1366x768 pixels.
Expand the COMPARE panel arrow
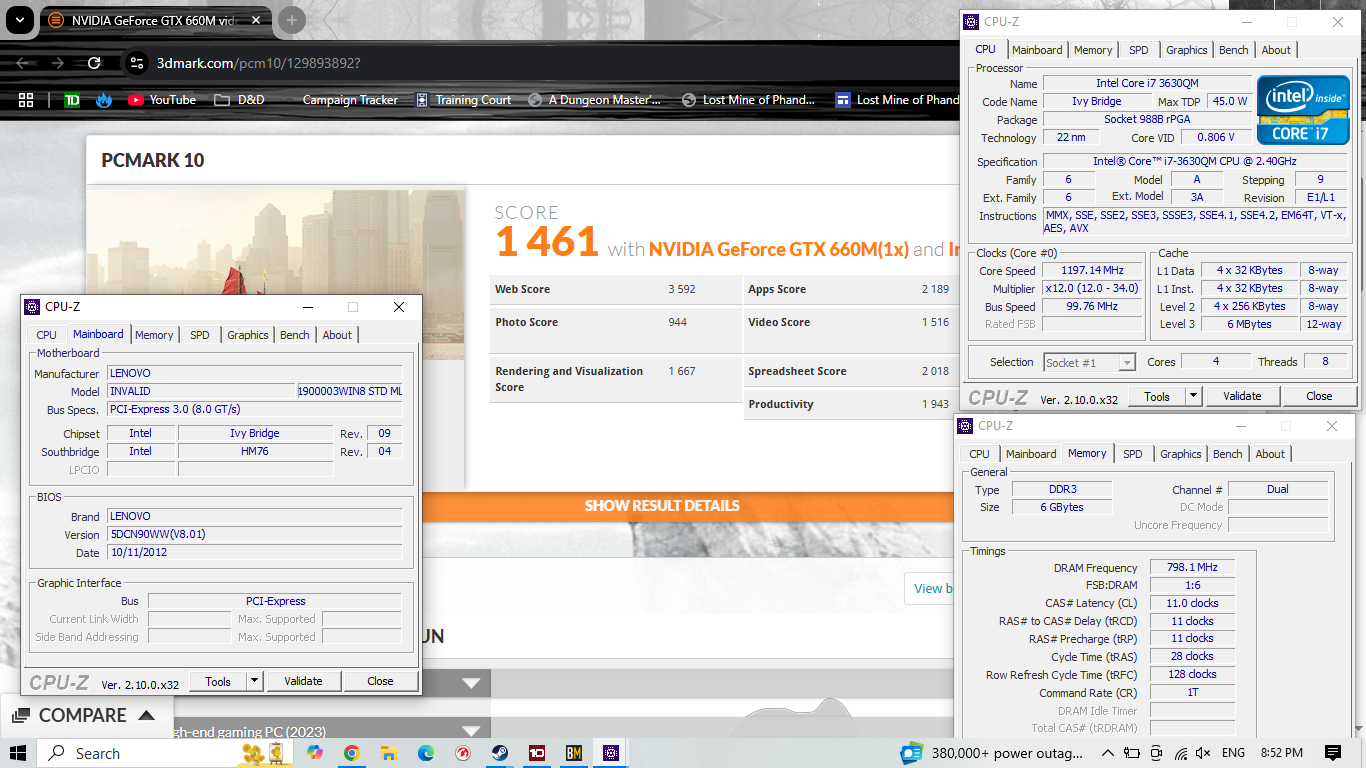(147, 715)
